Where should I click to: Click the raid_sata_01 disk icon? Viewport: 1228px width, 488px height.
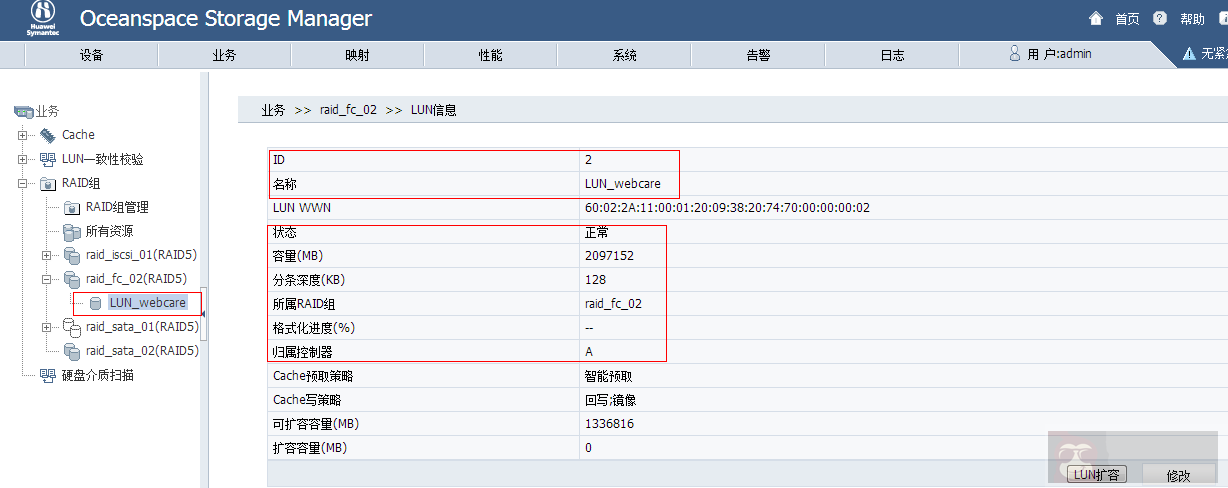72,327
